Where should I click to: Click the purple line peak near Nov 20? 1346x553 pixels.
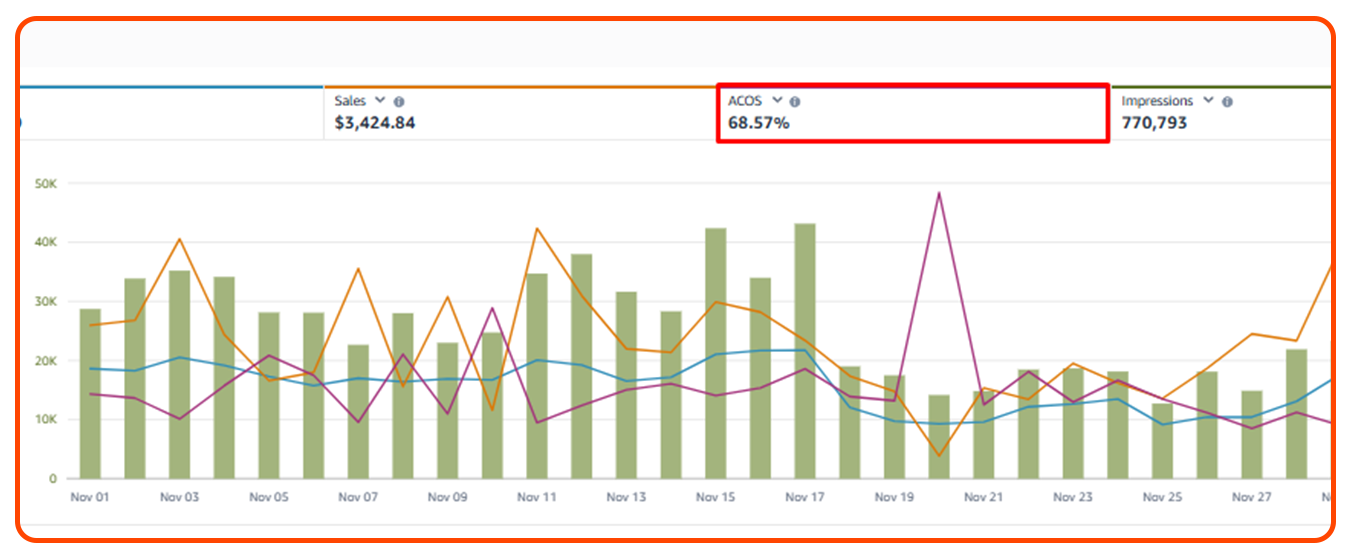coord(938,193)
